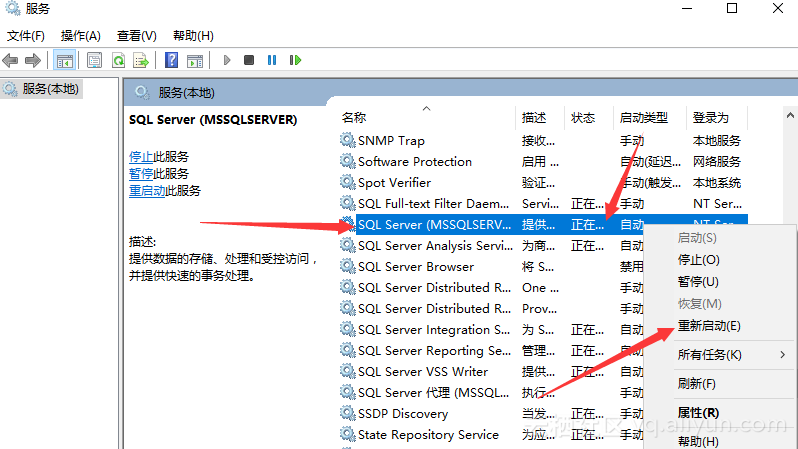Click gear icon of Spot Verifier row
This screenshot has width=798, height=449.
click(x=348, y=182)
